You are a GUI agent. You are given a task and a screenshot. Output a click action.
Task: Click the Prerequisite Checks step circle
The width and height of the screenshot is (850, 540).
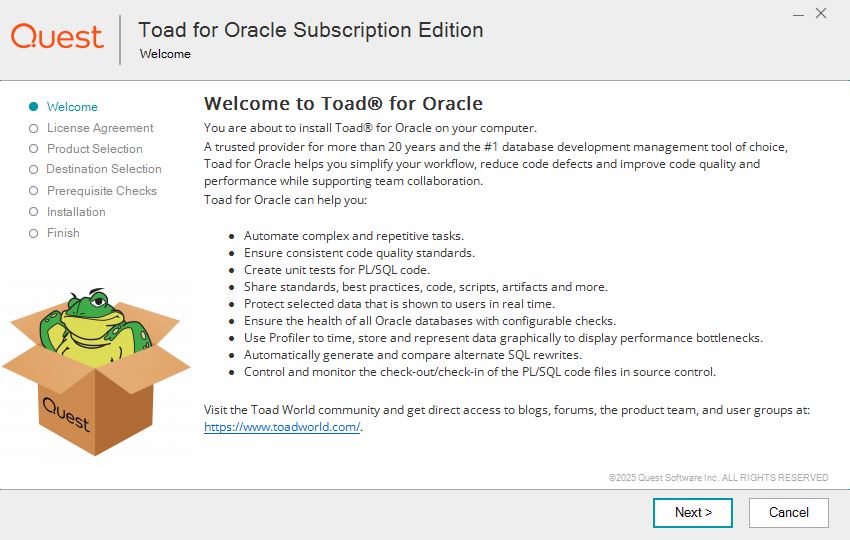(34, 191)
